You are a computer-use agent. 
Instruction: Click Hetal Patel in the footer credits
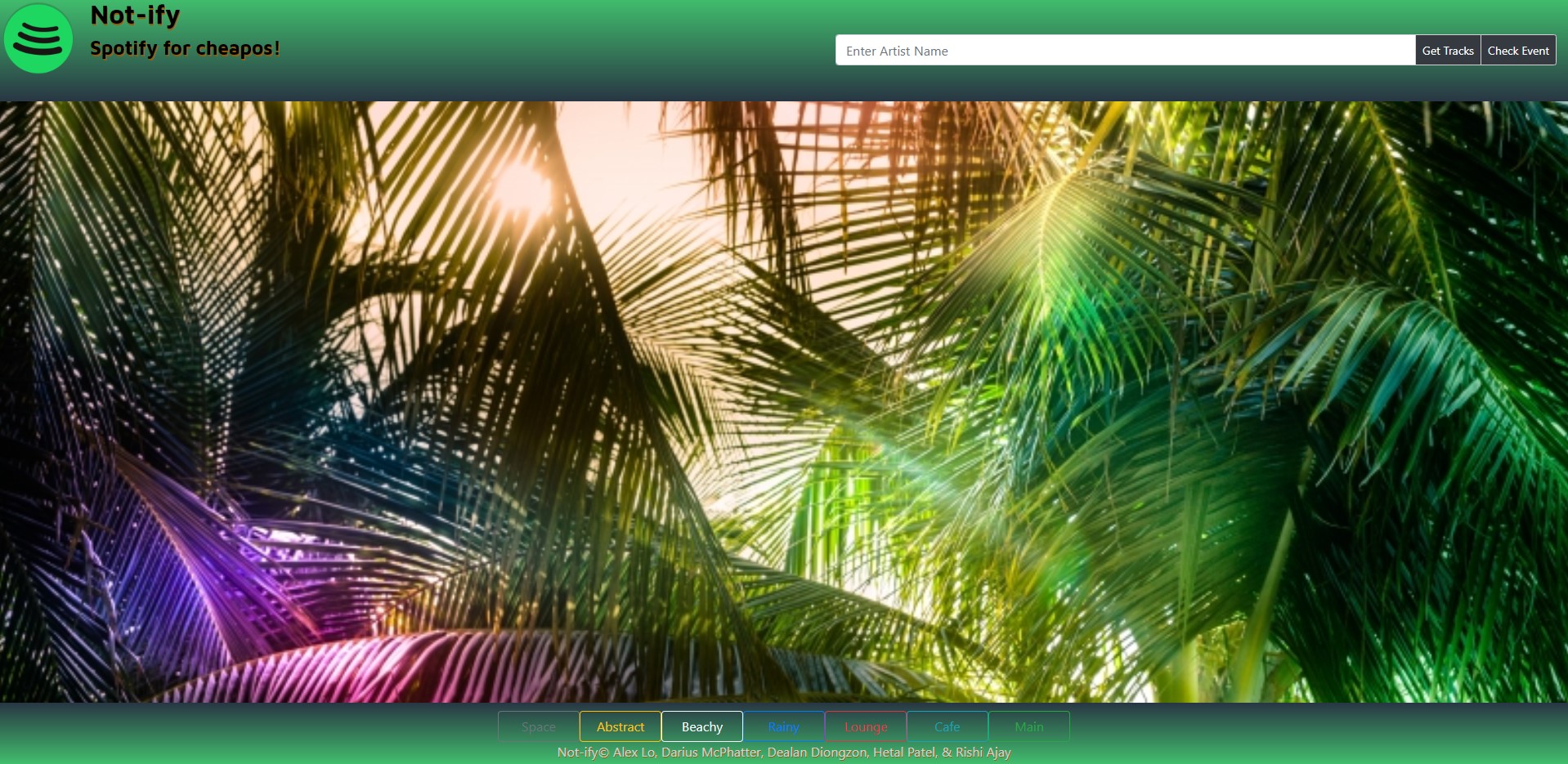pos(903,753)
